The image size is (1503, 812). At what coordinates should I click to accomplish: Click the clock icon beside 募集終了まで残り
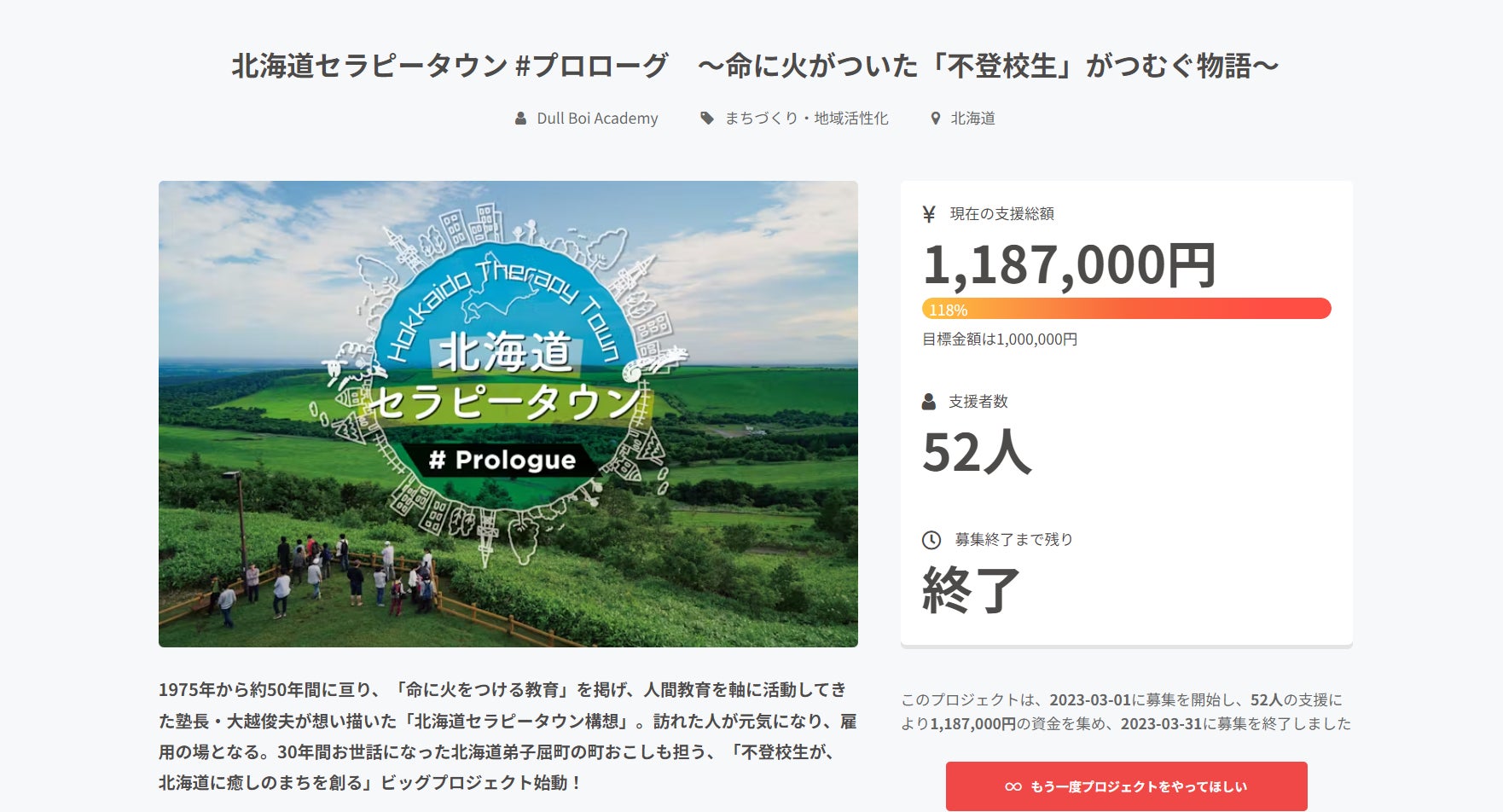point(931,540)
